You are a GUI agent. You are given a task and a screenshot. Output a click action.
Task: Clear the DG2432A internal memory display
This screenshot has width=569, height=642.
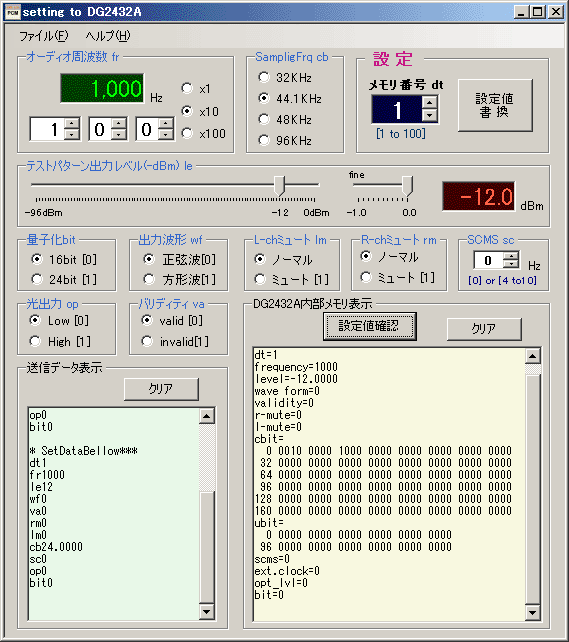(x=484, y=329)
